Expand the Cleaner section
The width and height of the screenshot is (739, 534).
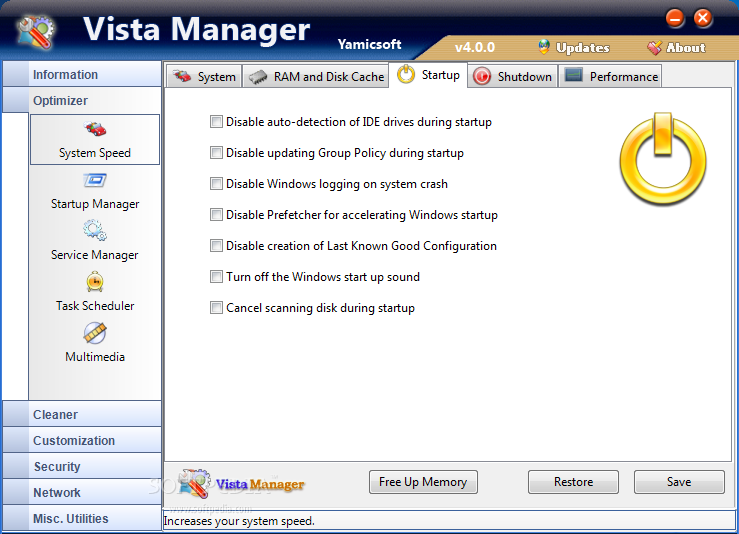82,414
